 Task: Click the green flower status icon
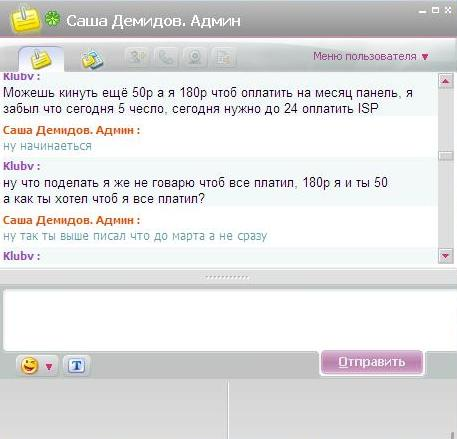pyautogui.click(x=53, y=19)
